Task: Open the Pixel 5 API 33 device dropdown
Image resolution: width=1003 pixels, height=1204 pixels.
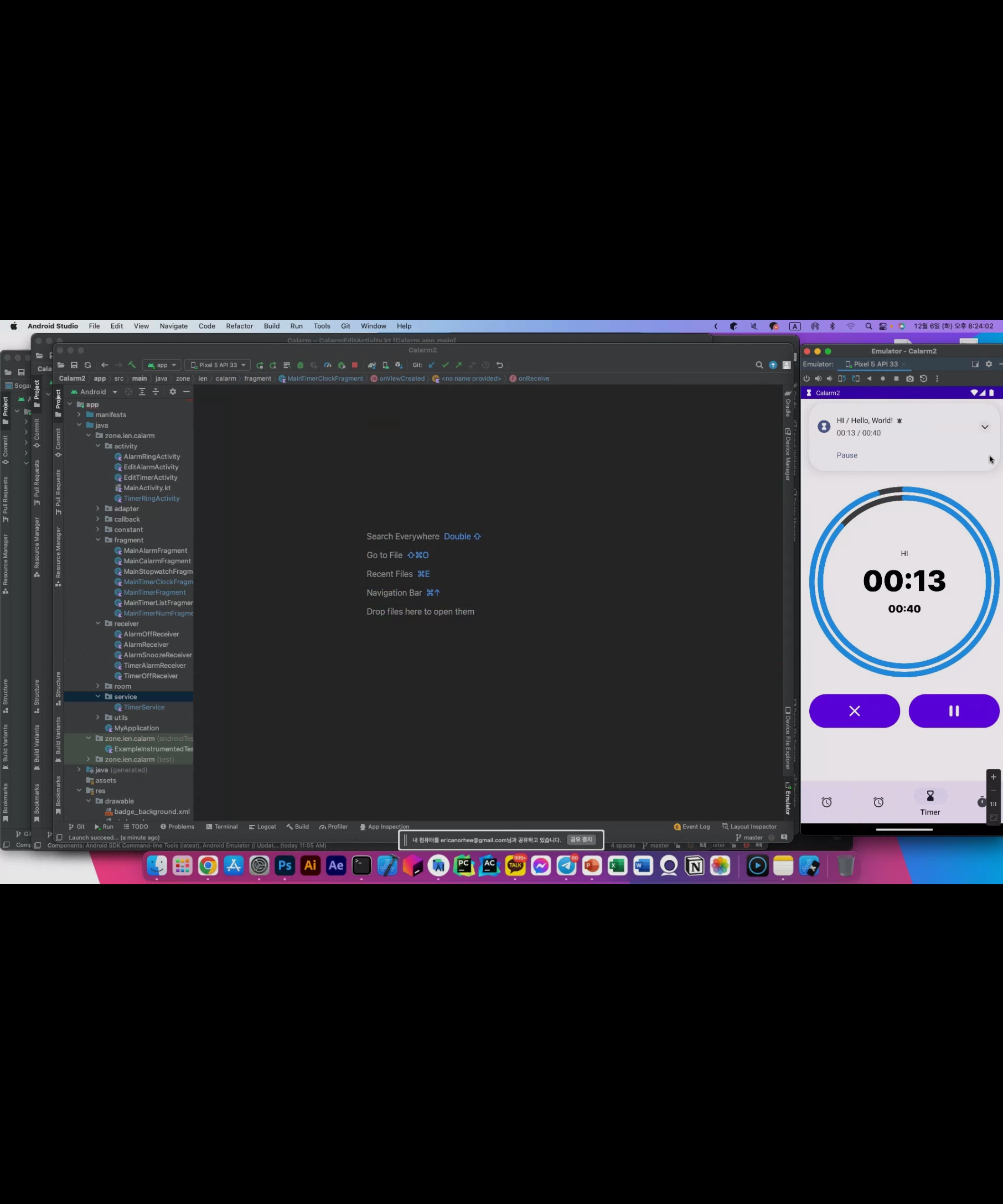Action: coord(218,365)
